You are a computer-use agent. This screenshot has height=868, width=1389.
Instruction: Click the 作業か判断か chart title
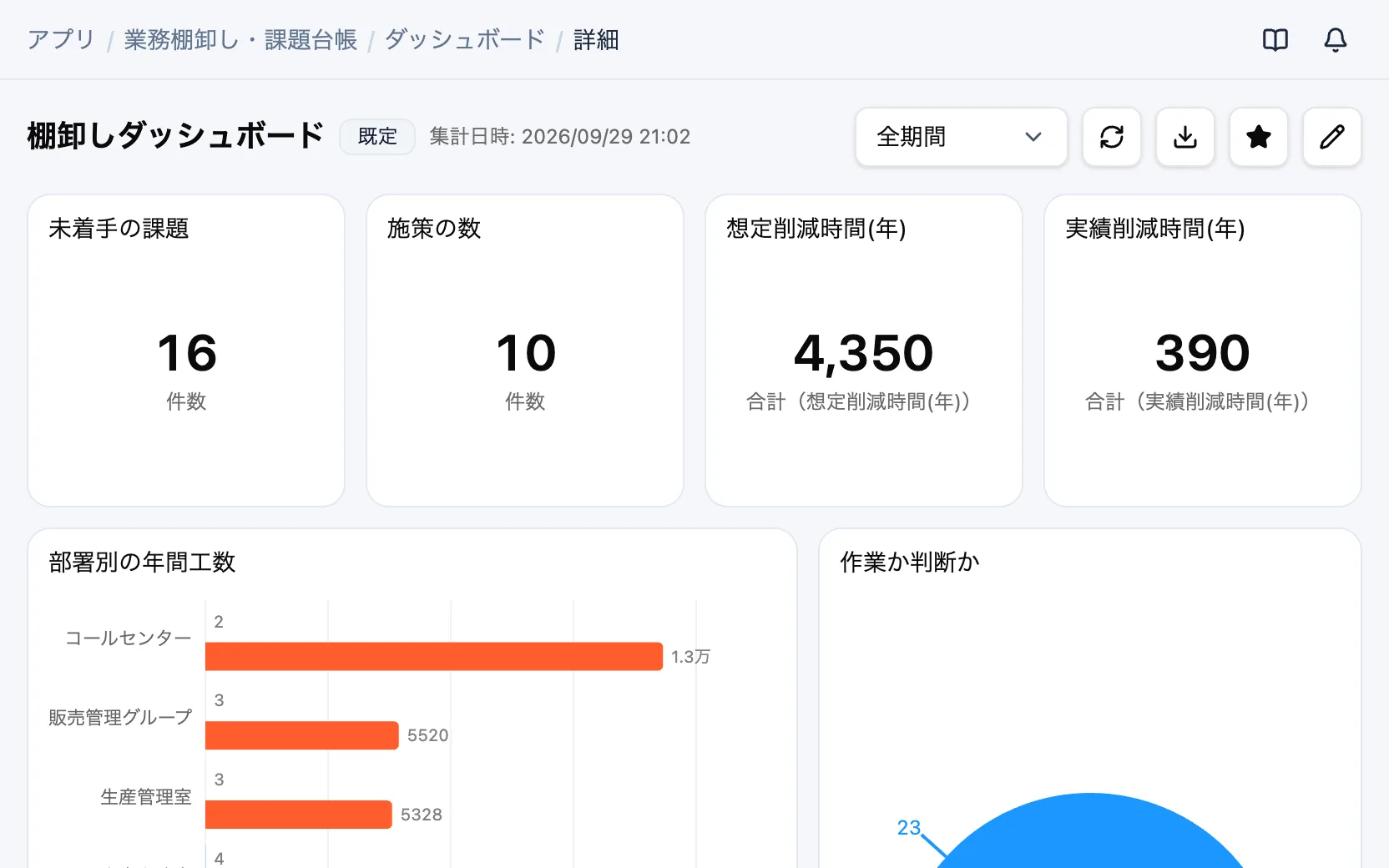tap(910, 563)
